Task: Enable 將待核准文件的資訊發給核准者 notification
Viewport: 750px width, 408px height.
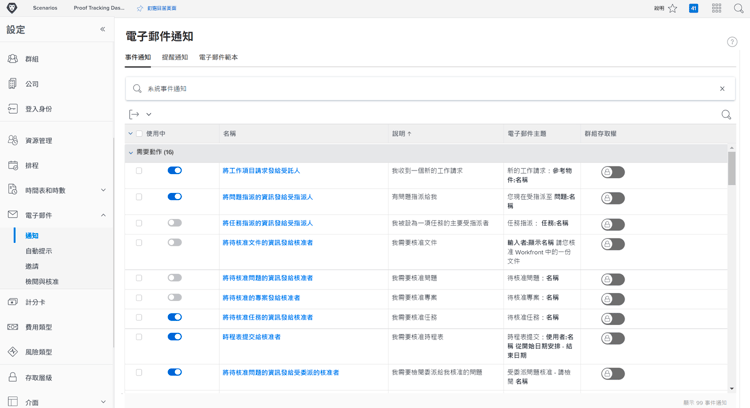Action: pos(175,243)
